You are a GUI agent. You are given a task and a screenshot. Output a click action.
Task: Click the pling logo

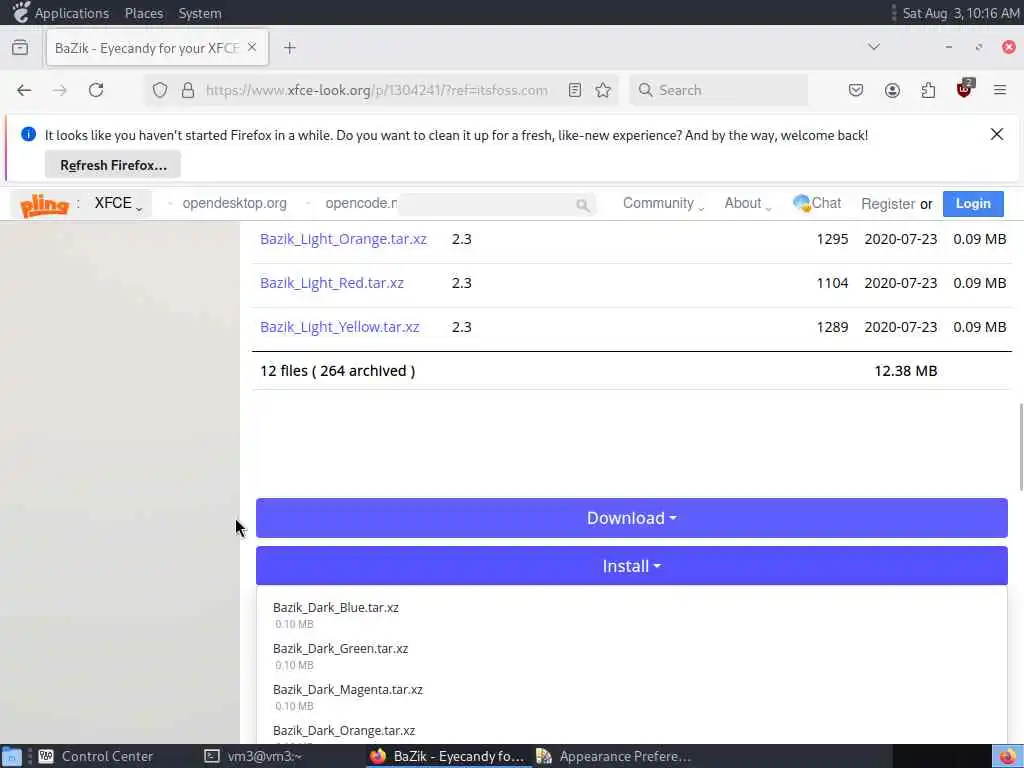44,204
